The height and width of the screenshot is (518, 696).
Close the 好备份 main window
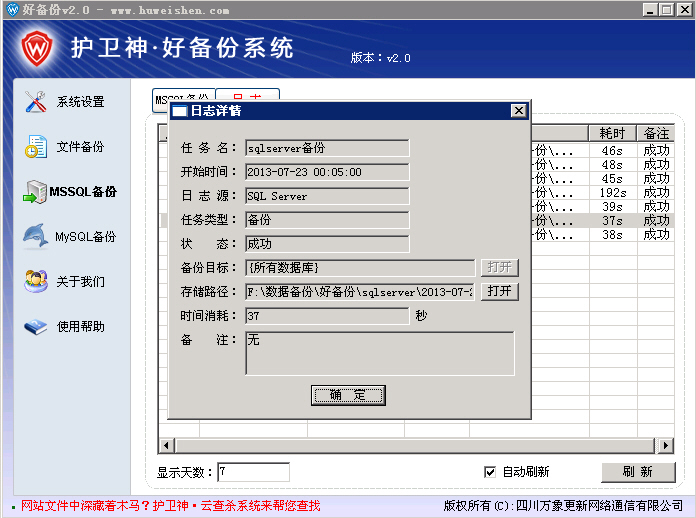tap(684, 10)
